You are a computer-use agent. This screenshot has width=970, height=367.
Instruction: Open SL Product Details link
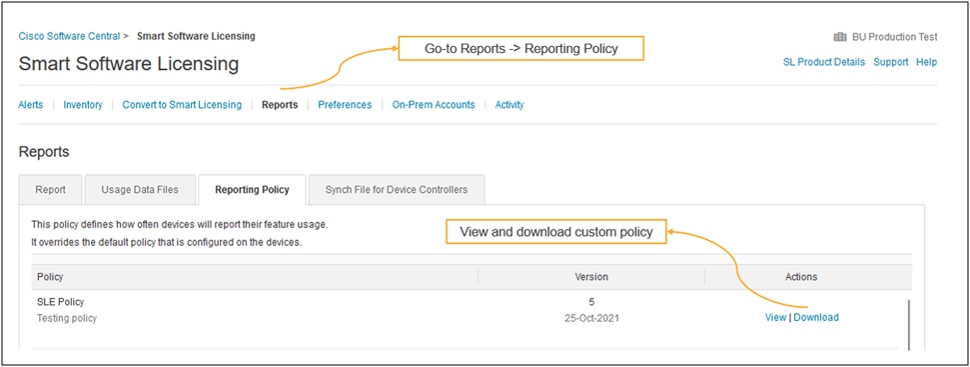pos(824,62)
